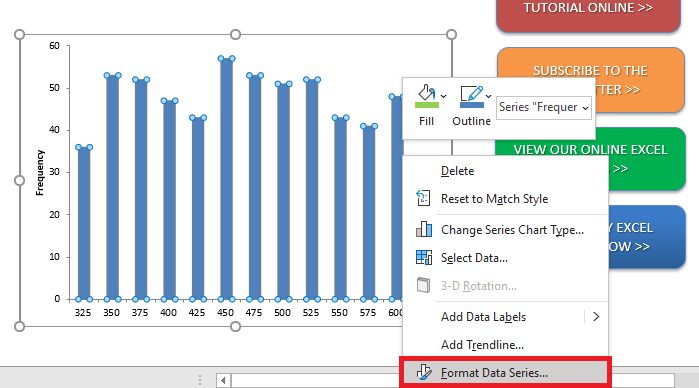Click the blue EXCEL button
699x388 pixels.
pyautogui.click(x=647, y=237)
